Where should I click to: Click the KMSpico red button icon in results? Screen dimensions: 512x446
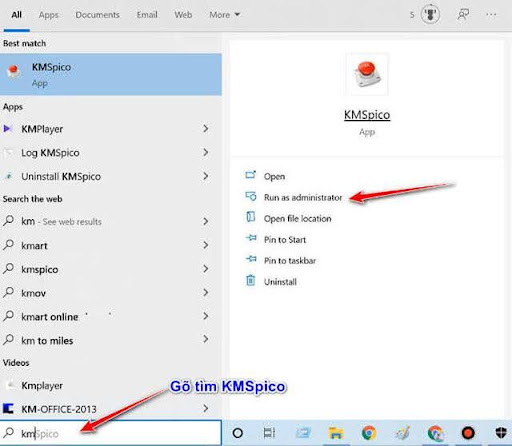point(14,72)
